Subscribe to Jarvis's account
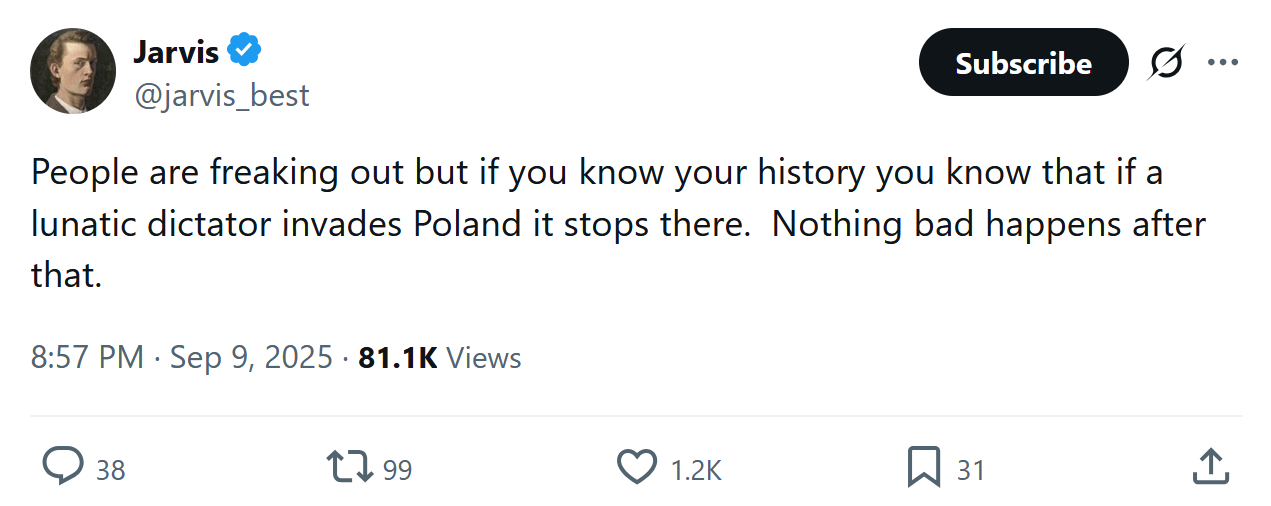1271x506 pixels. tap(1023, 63)
